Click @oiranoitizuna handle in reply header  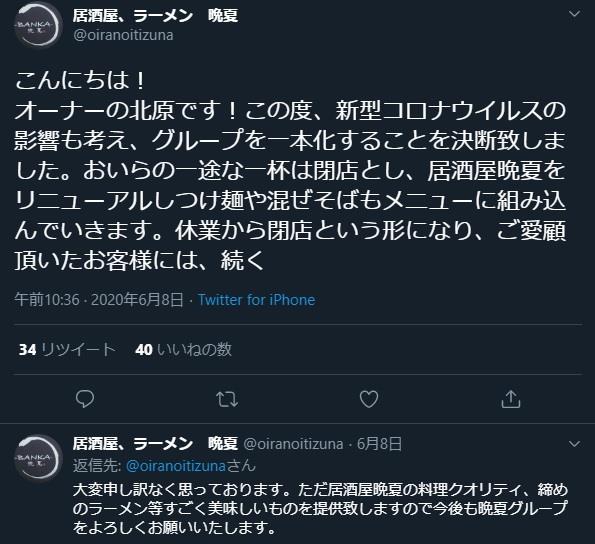coord(293,444)
